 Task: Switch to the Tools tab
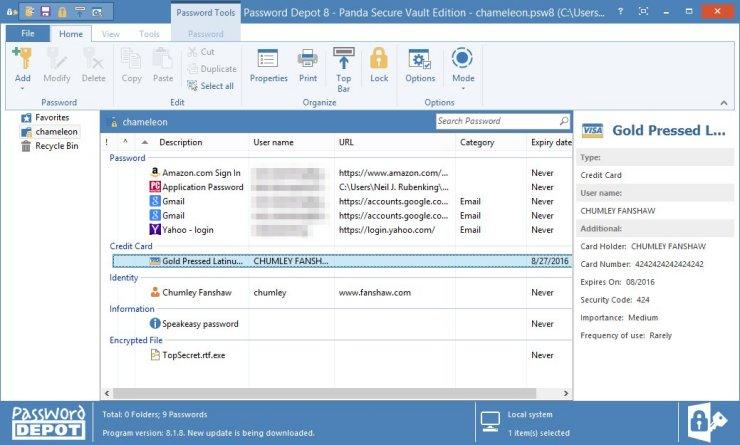pyautogui.click(x=149, y=34)
